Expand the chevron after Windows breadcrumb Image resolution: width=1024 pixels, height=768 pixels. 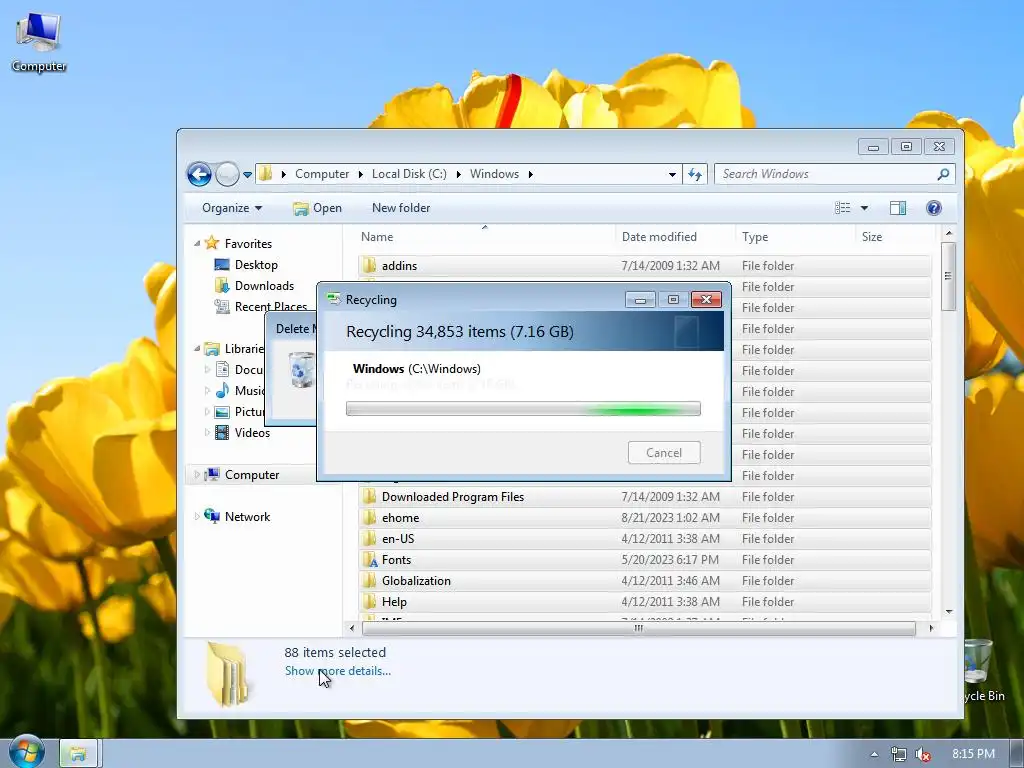coord(530,174)
